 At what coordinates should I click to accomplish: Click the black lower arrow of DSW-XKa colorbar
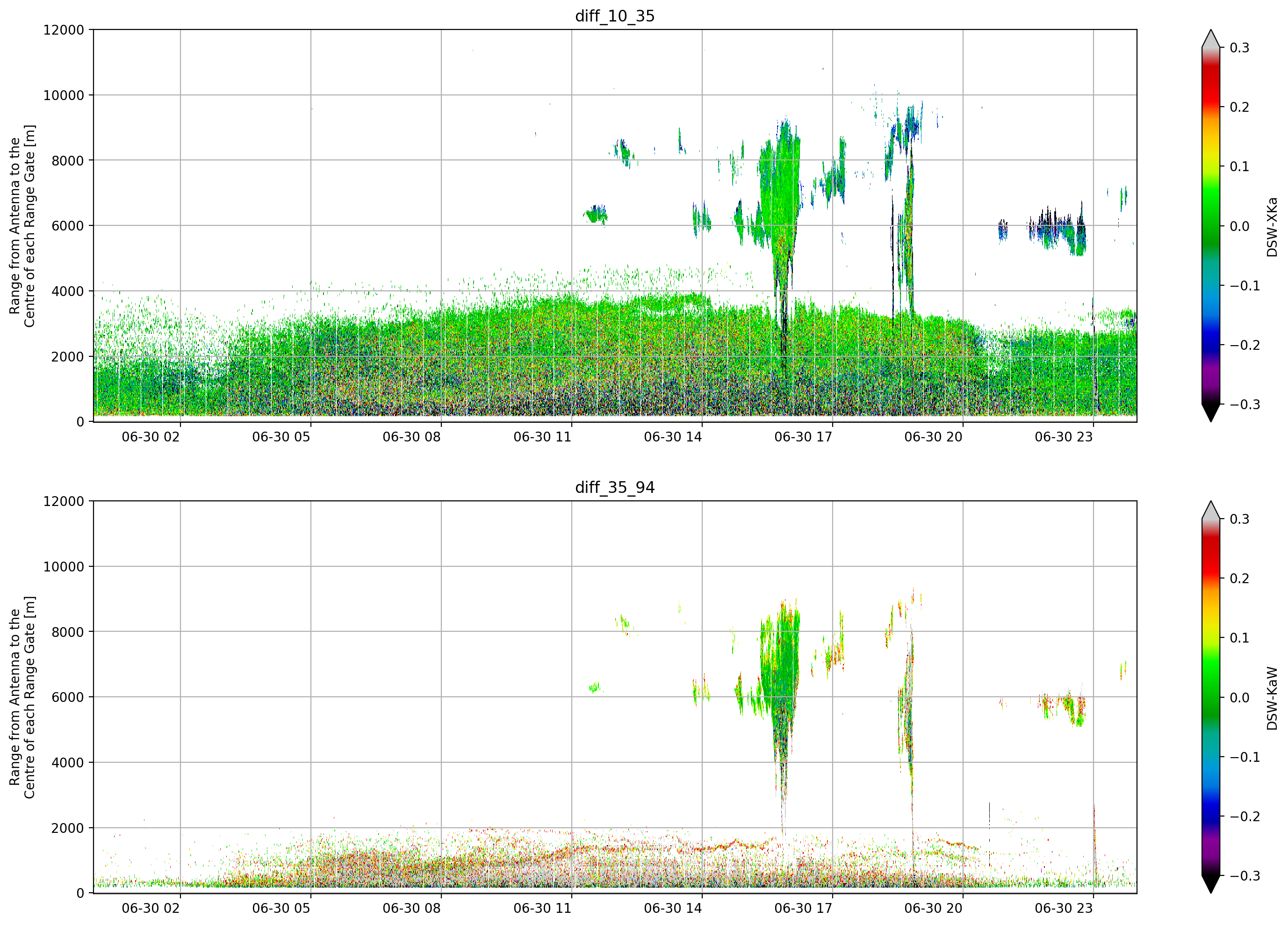[1211, 412]
